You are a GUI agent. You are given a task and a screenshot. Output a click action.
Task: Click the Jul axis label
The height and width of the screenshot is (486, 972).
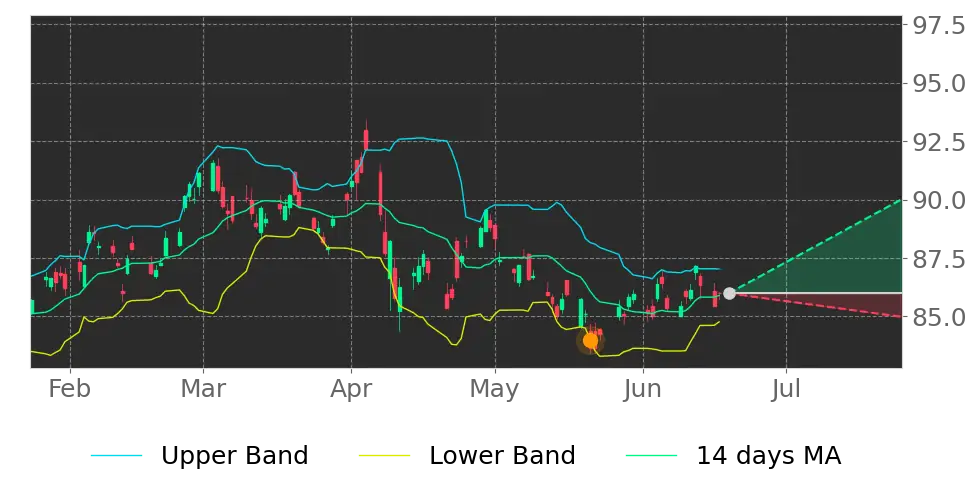point(786,389)
